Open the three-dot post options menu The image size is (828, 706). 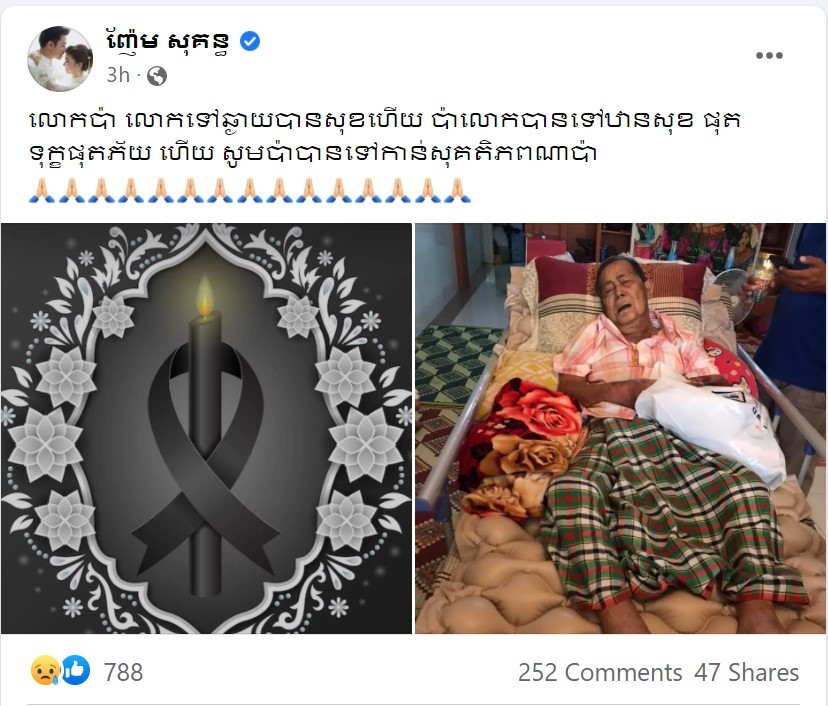(769, 55)
